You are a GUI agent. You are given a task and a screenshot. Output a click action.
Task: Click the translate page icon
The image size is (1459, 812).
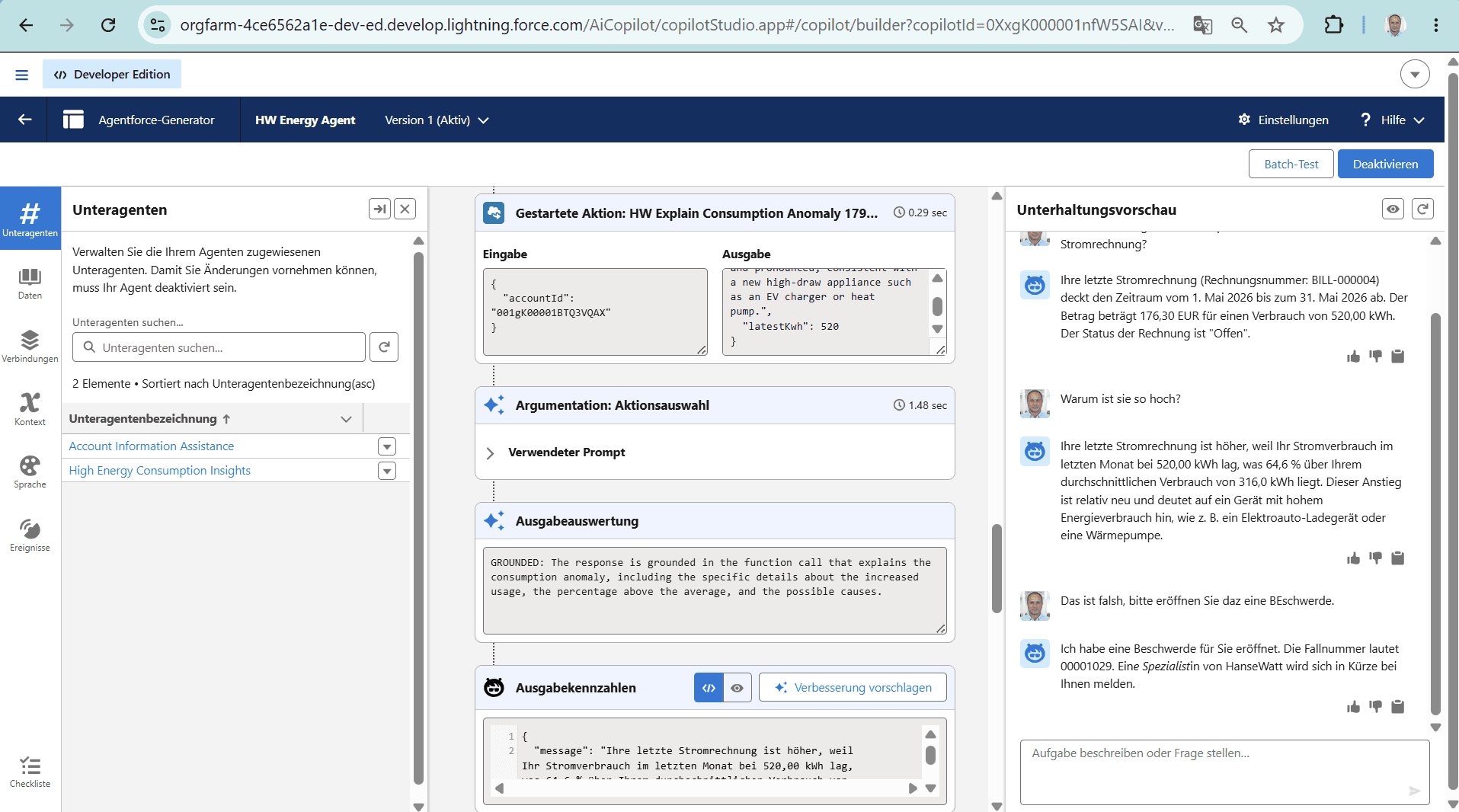1203,25
